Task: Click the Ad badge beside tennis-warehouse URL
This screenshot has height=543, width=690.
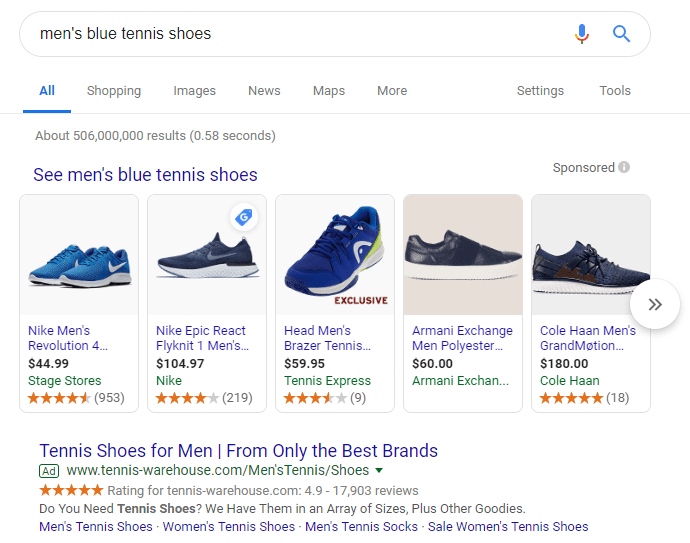Action: 49,471
